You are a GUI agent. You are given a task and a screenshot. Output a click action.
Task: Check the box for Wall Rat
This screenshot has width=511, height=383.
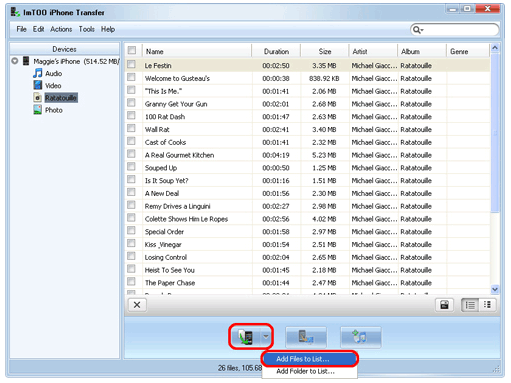[x=131, y=128]
